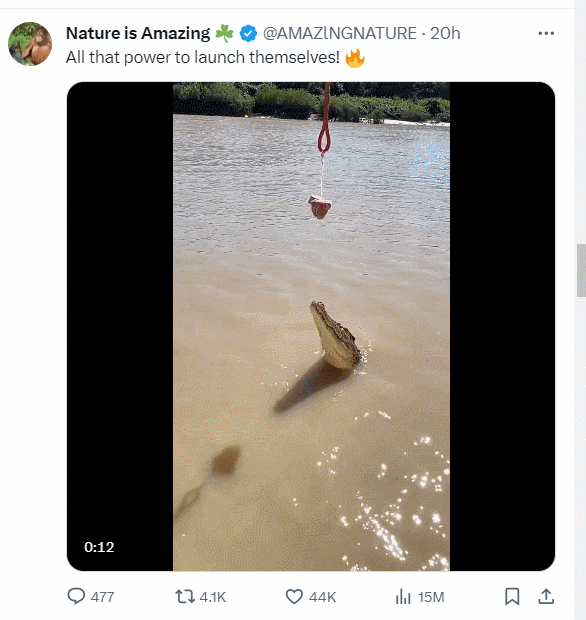The image size is (586, 620).
Task: Click the 15M views count
Action: (431, 597)
